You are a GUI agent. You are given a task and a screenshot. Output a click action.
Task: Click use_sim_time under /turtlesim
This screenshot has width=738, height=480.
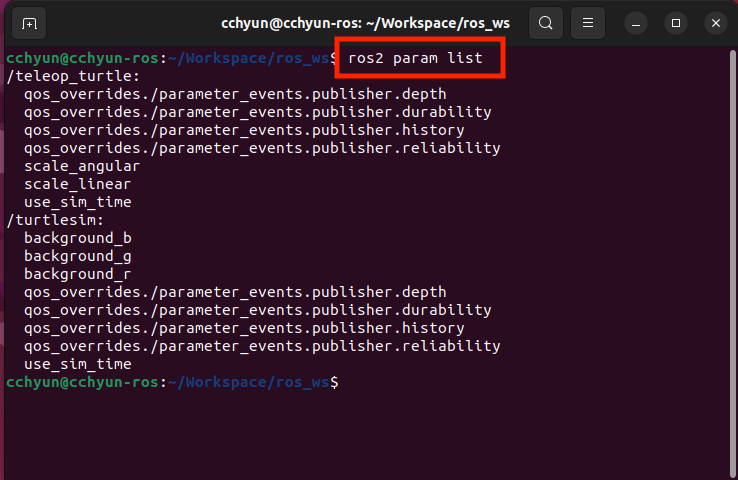point(78,364)
